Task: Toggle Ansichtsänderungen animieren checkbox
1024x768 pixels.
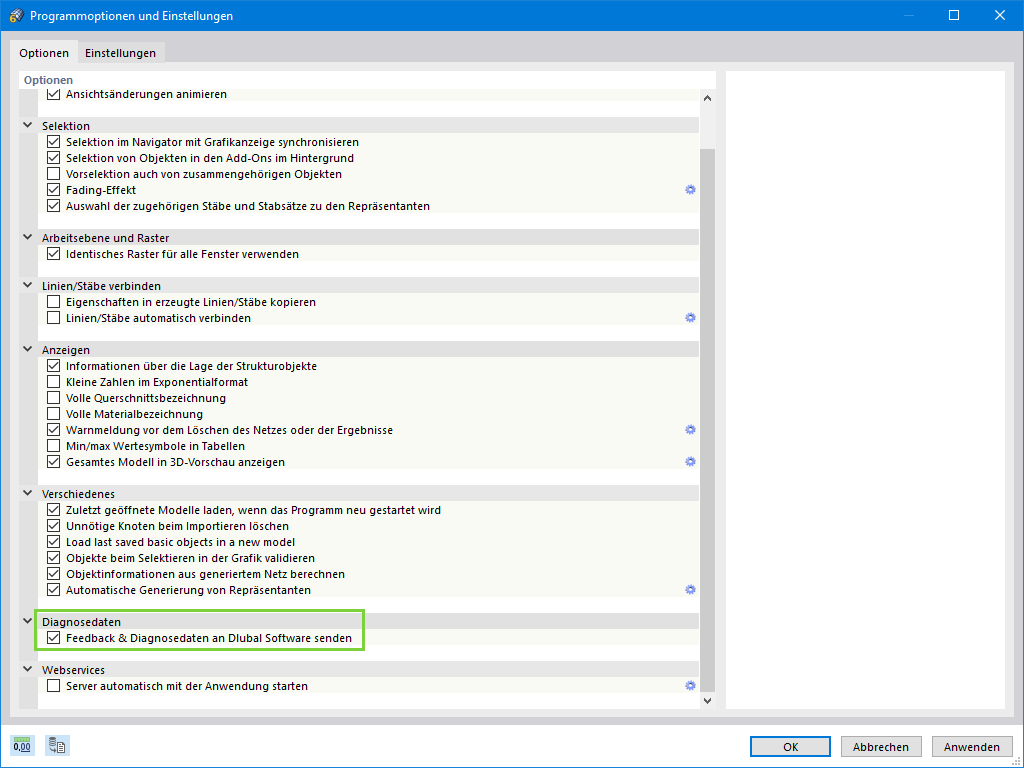Action: (54, 94)
